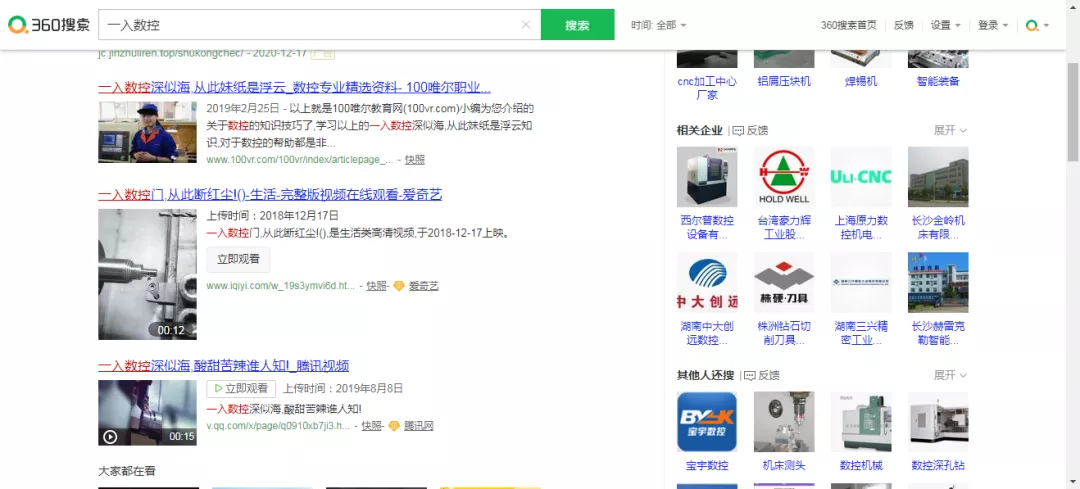
Task: Click the www.iqiyi.com green URL
Action: tap(281, 286)
